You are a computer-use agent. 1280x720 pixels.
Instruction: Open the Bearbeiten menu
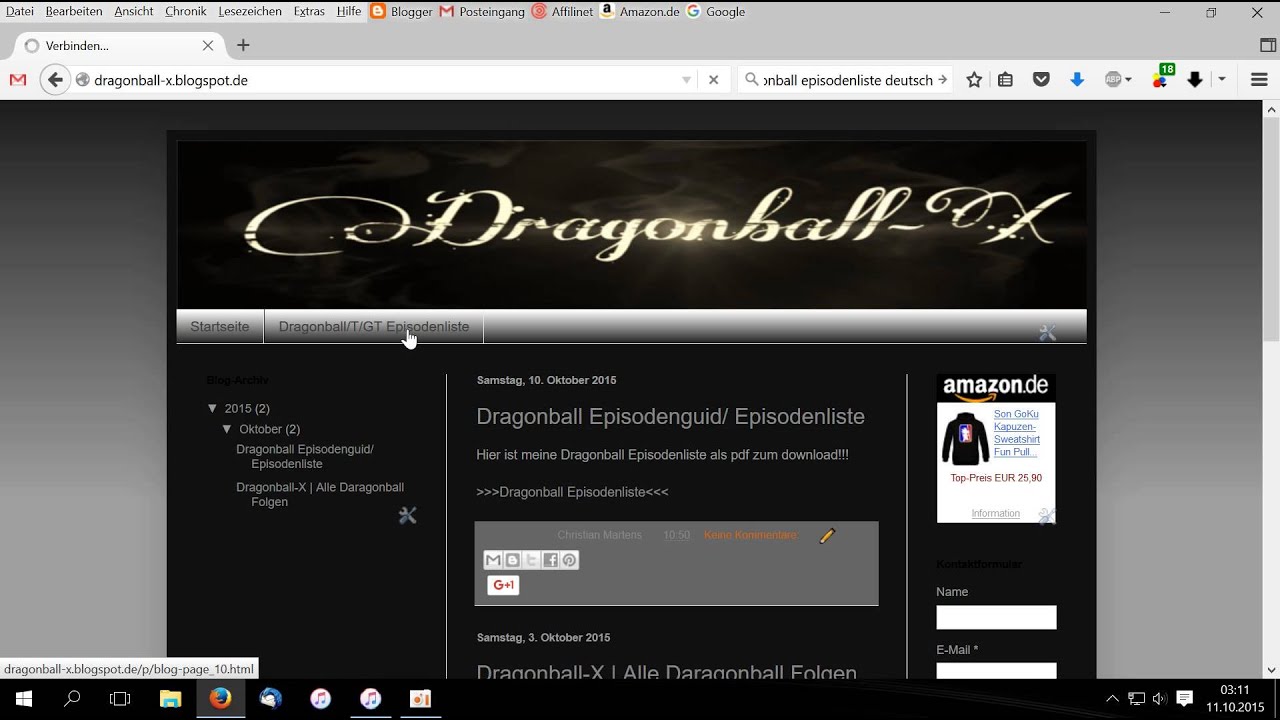click(x=74, y=11)
